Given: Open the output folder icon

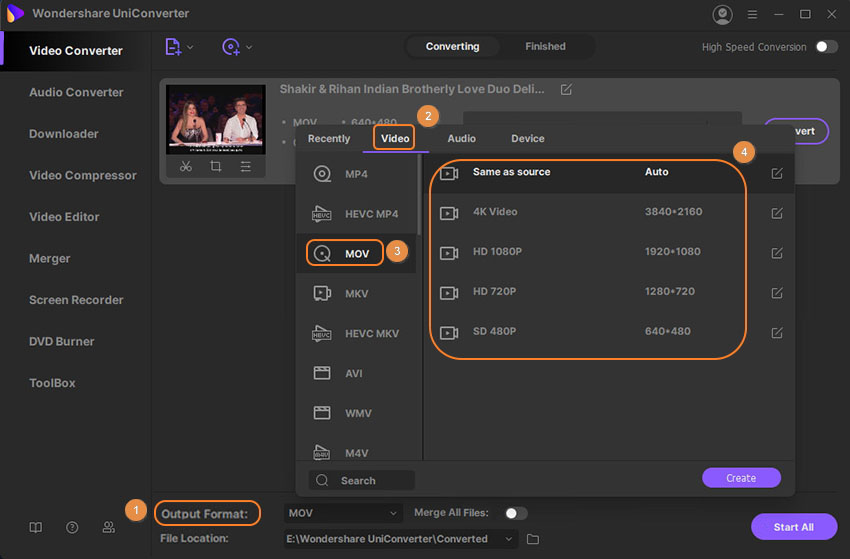Looking at the screenshot, I should (533, 539).
